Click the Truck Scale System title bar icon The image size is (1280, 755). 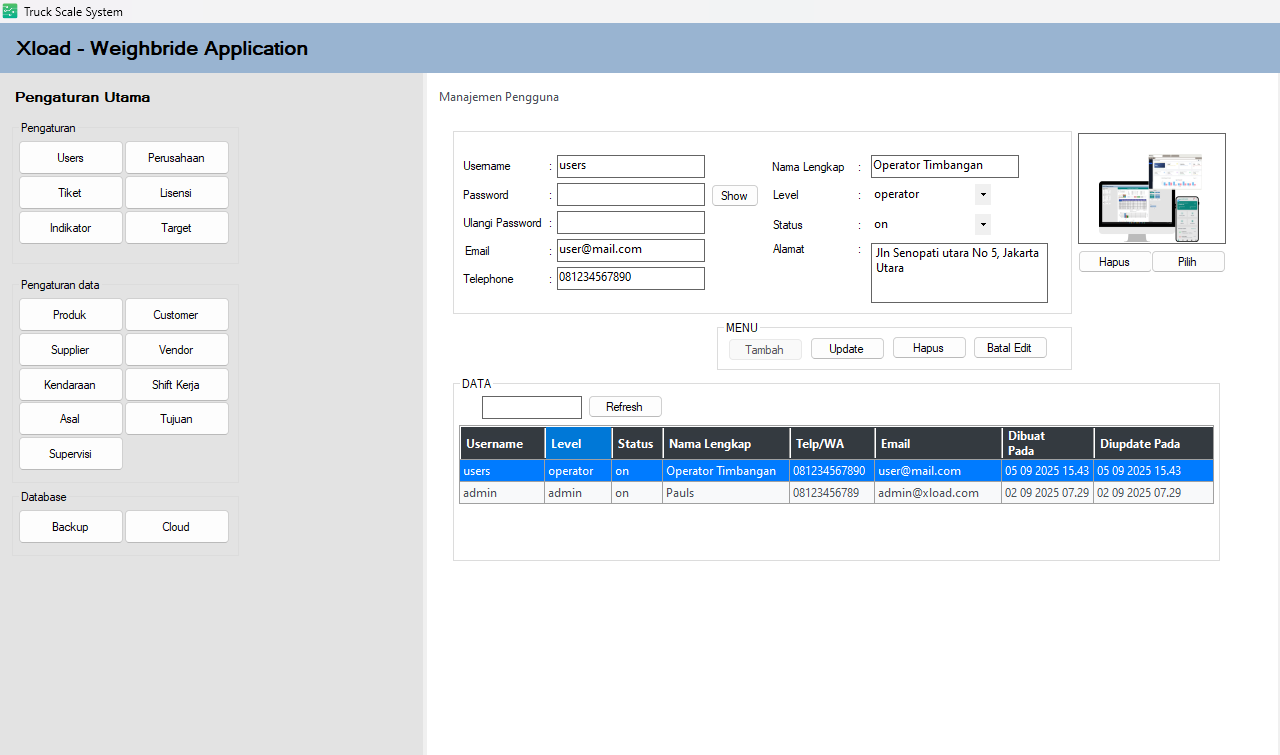[x=10, y=11]
